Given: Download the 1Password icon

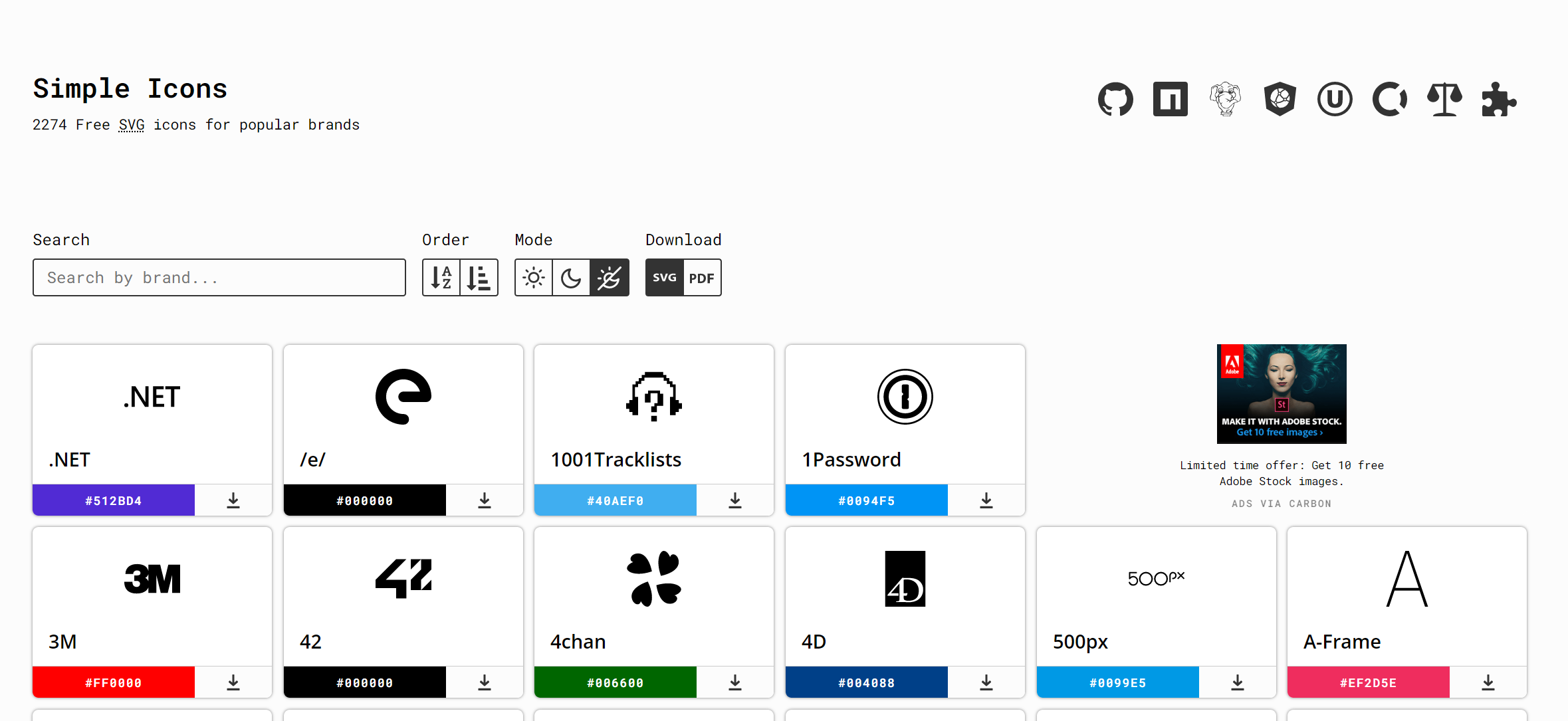Looking at the screenshot, I should pyautogui.click(x=986, y=500).
